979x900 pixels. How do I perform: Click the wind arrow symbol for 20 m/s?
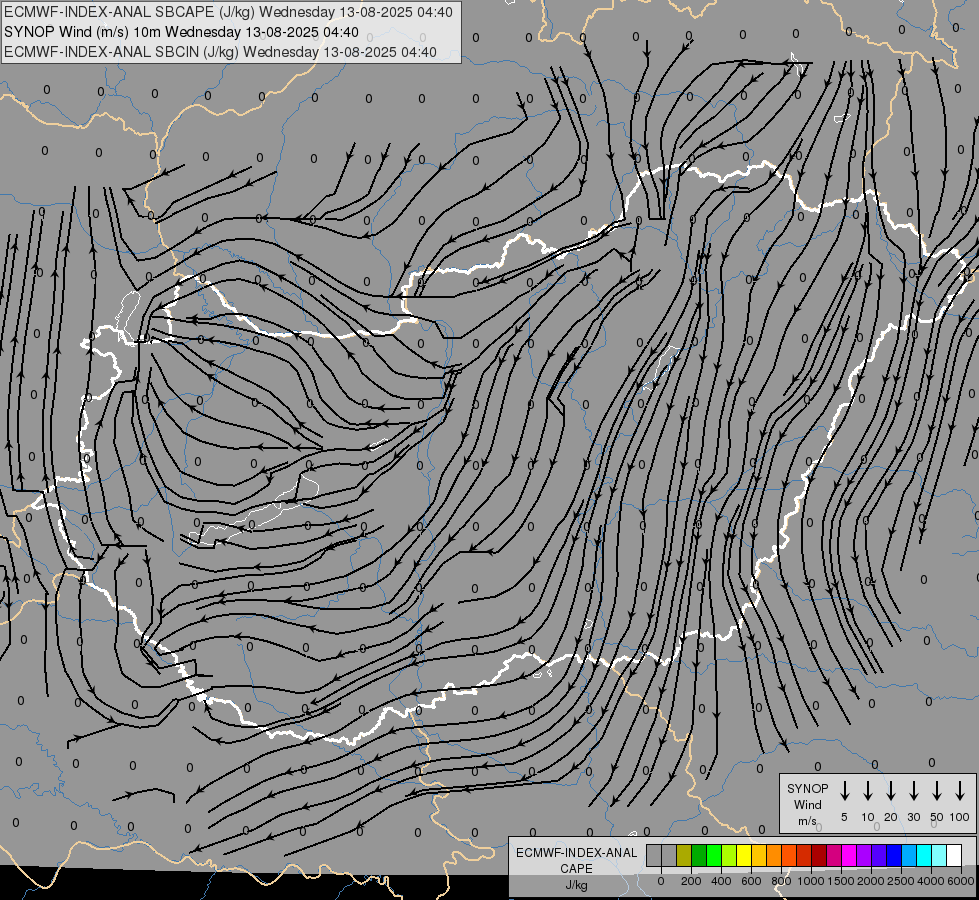(x=890, y=791)
